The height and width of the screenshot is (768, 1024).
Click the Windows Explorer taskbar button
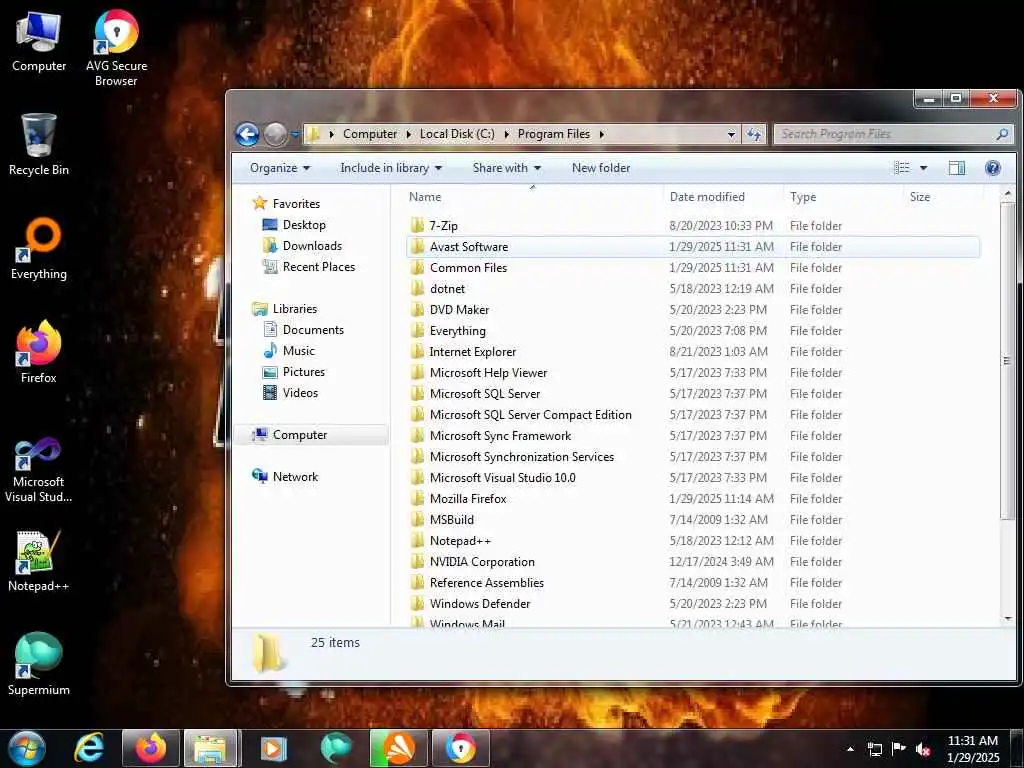point(211,748)
